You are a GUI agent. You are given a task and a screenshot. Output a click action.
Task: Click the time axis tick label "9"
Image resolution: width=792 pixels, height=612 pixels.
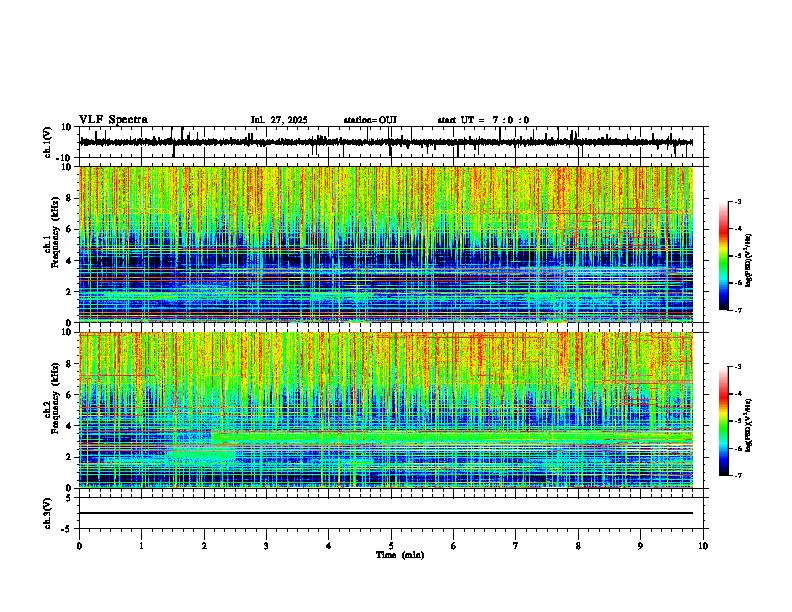(x=640, y=546)
